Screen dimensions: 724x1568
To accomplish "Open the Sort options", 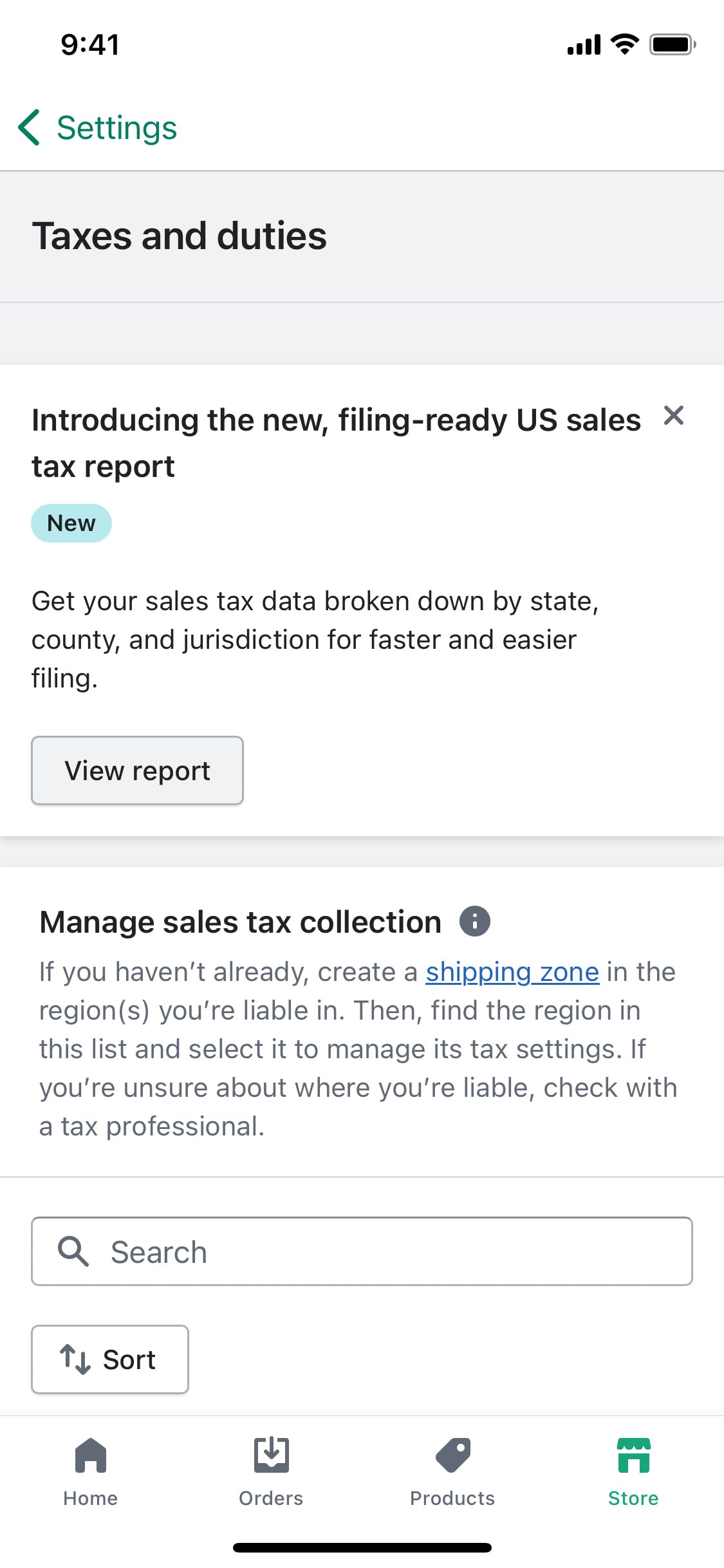I will (110, 1359).
